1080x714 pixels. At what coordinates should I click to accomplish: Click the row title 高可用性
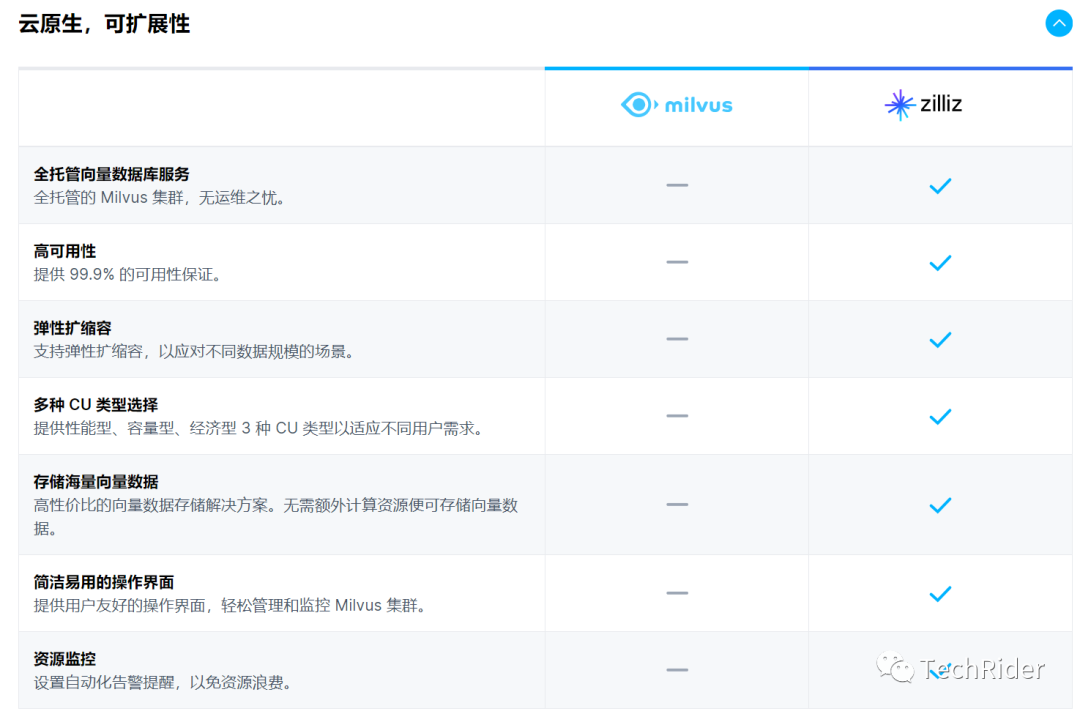click(x=65, y=251)
